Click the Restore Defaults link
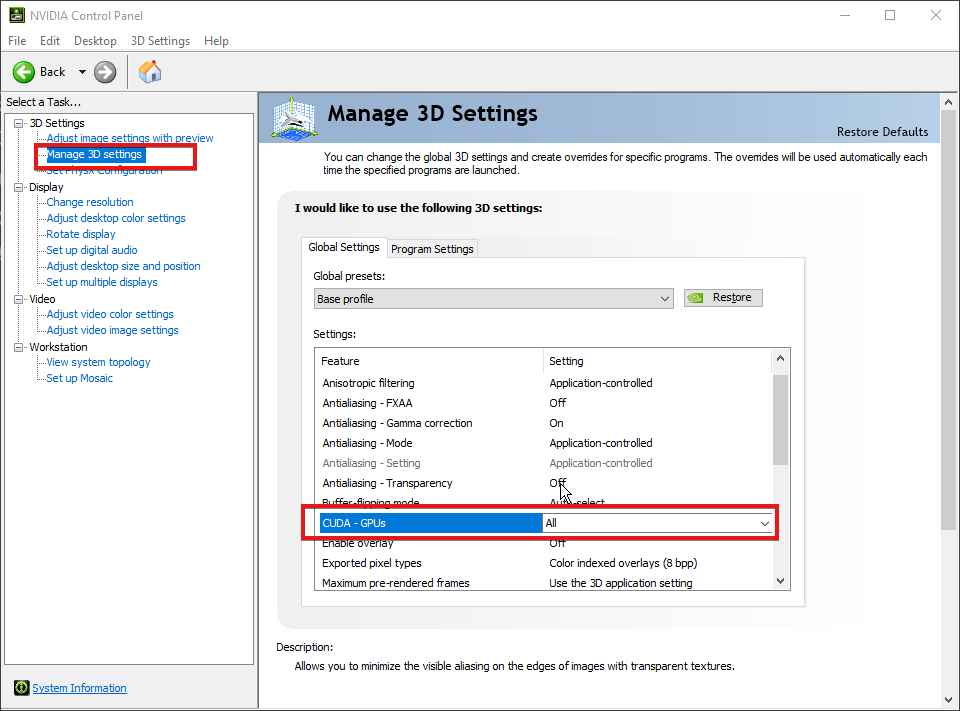 coord(882,132)
